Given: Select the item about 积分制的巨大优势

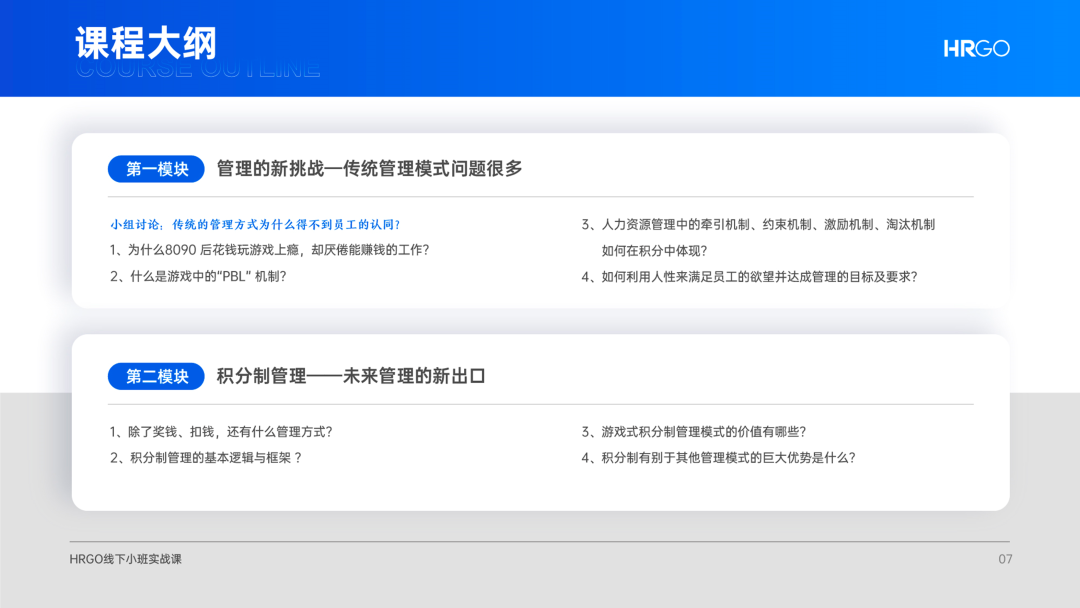Looking at the screenshot, I should [718, 458].
